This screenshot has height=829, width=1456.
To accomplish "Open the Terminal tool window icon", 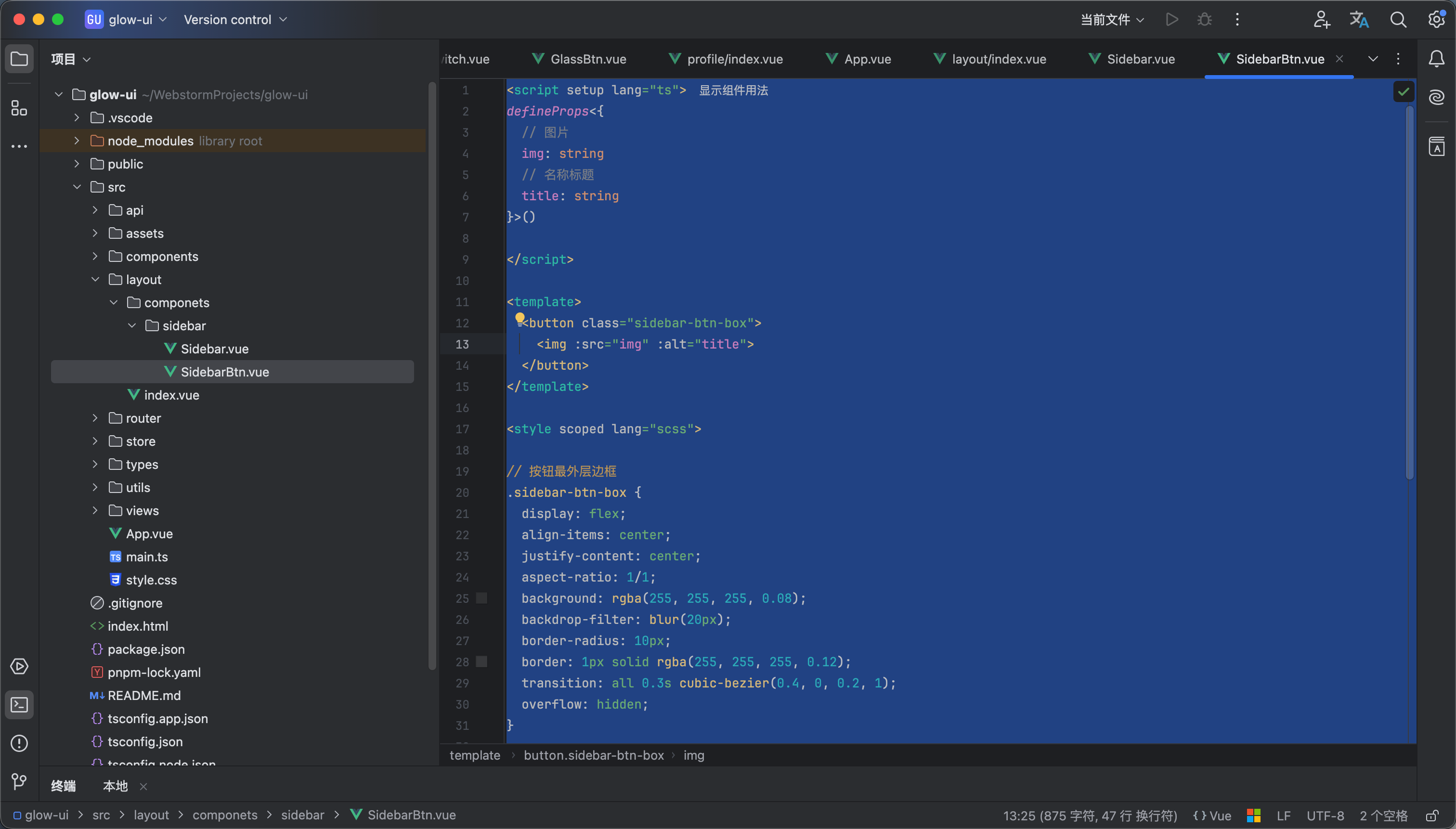I will point(19,705).
